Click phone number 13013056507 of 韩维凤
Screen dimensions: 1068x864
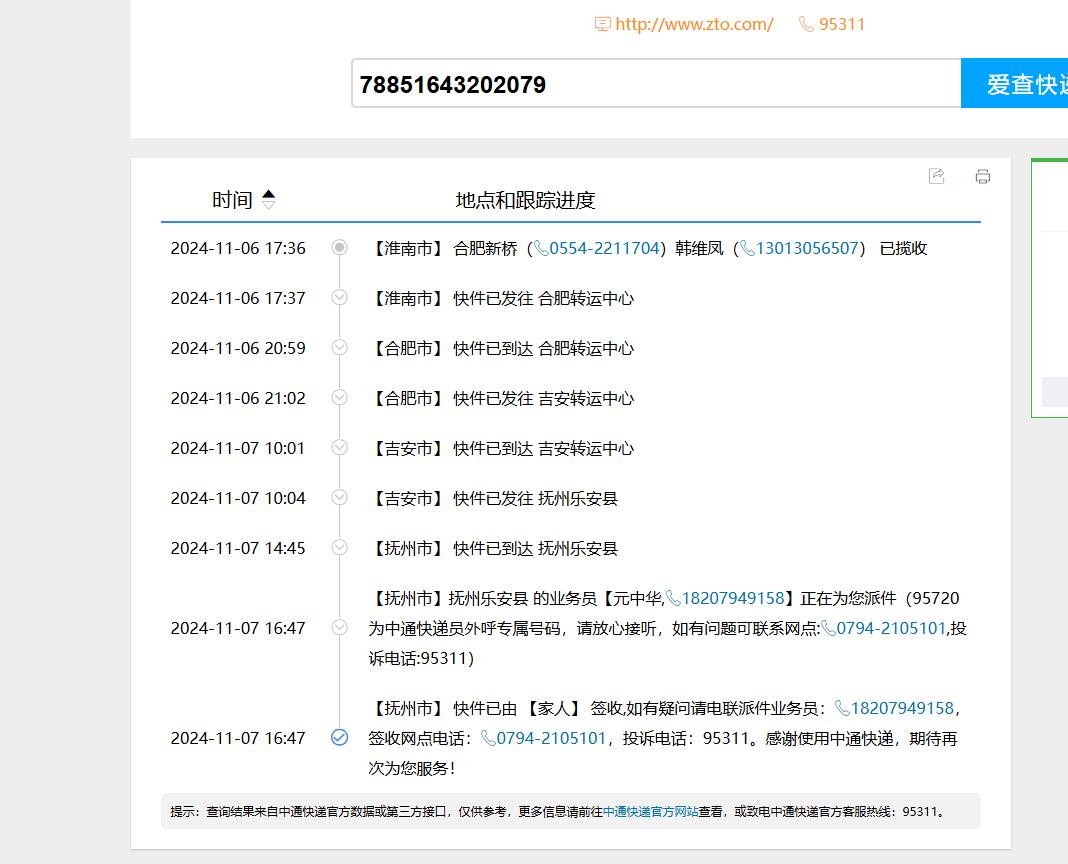tap(806, 248)
